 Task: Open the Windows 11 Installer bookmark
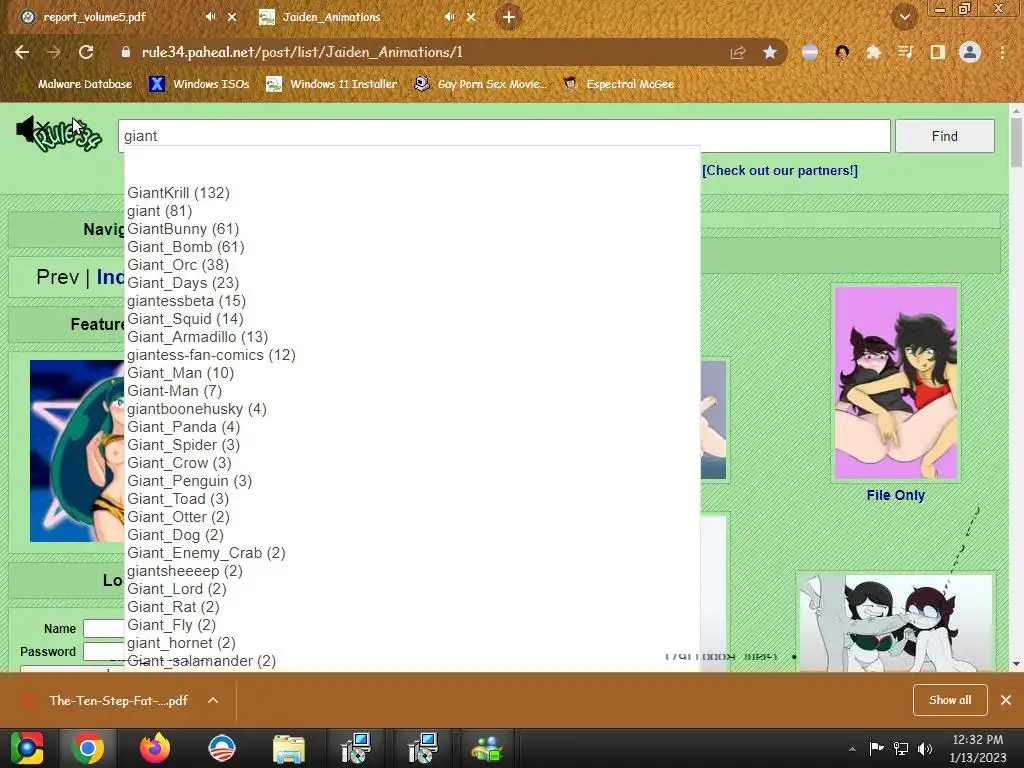pyautogui.click(x=332, y=84)
